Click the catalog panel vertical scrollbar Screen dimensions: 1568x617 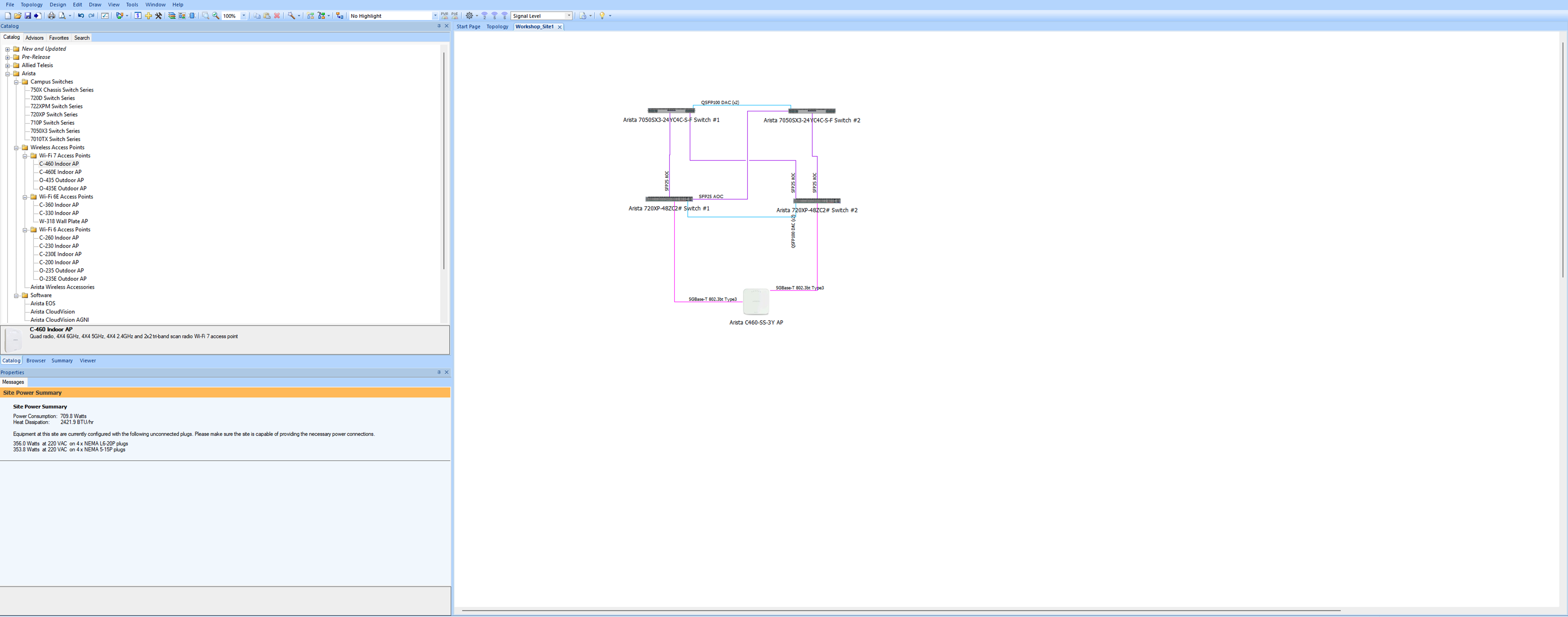coord(444,161)
